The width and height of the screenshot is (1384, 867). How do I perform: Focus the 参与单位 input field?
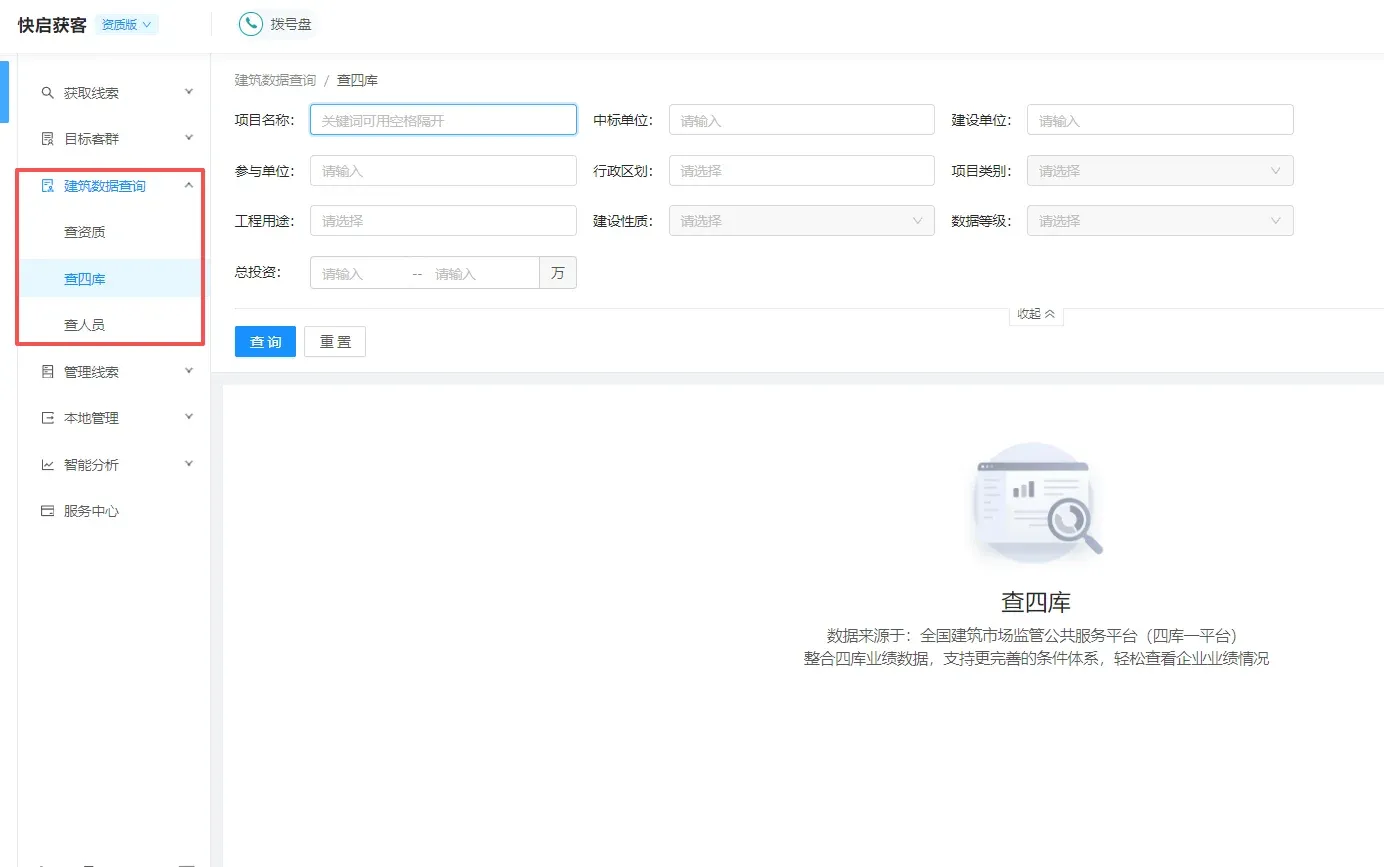443,171
